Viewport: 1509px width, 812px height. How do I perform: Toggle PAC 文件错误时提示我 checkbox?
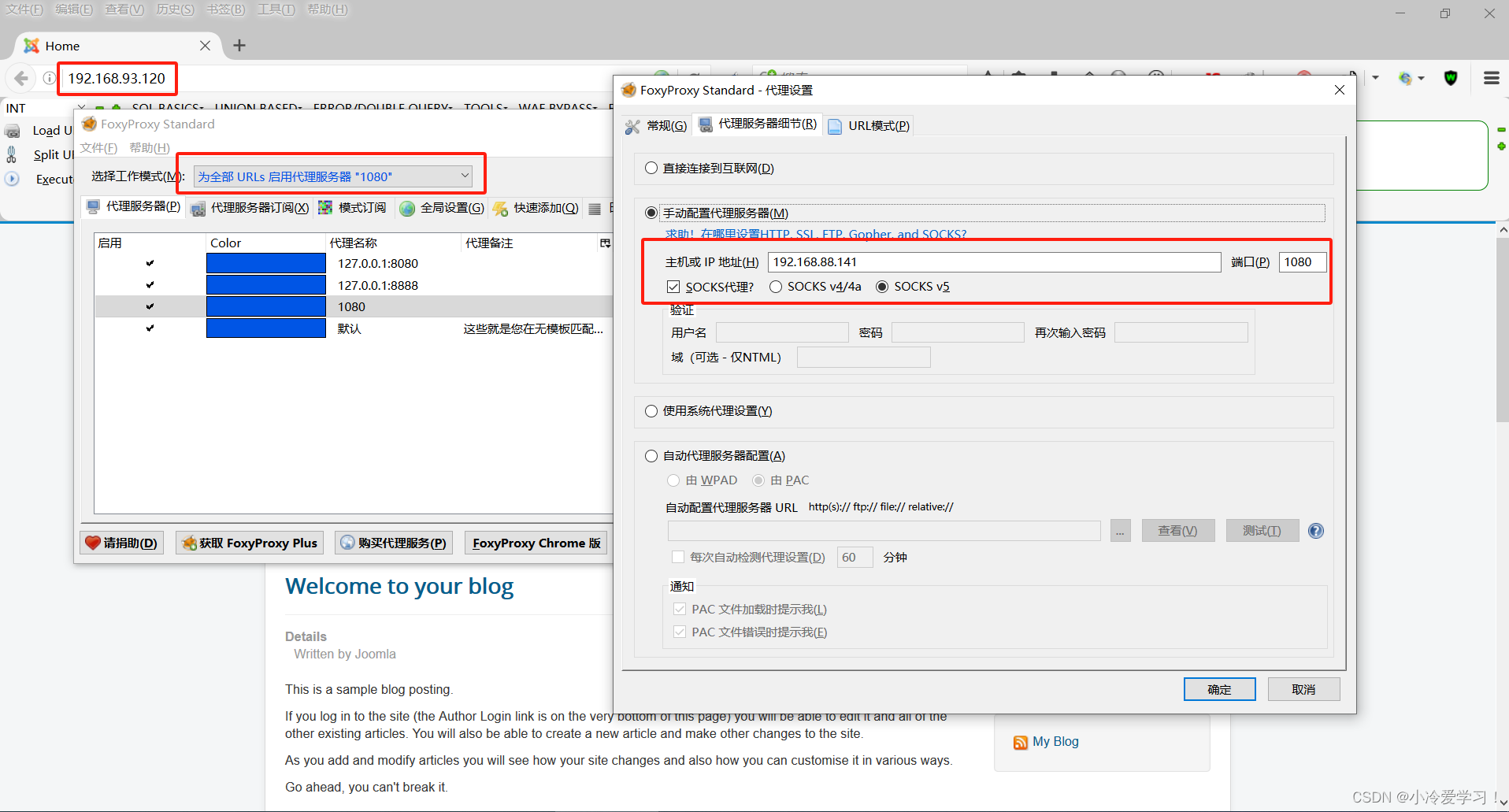pyautogui.click(x=679, y=632)
